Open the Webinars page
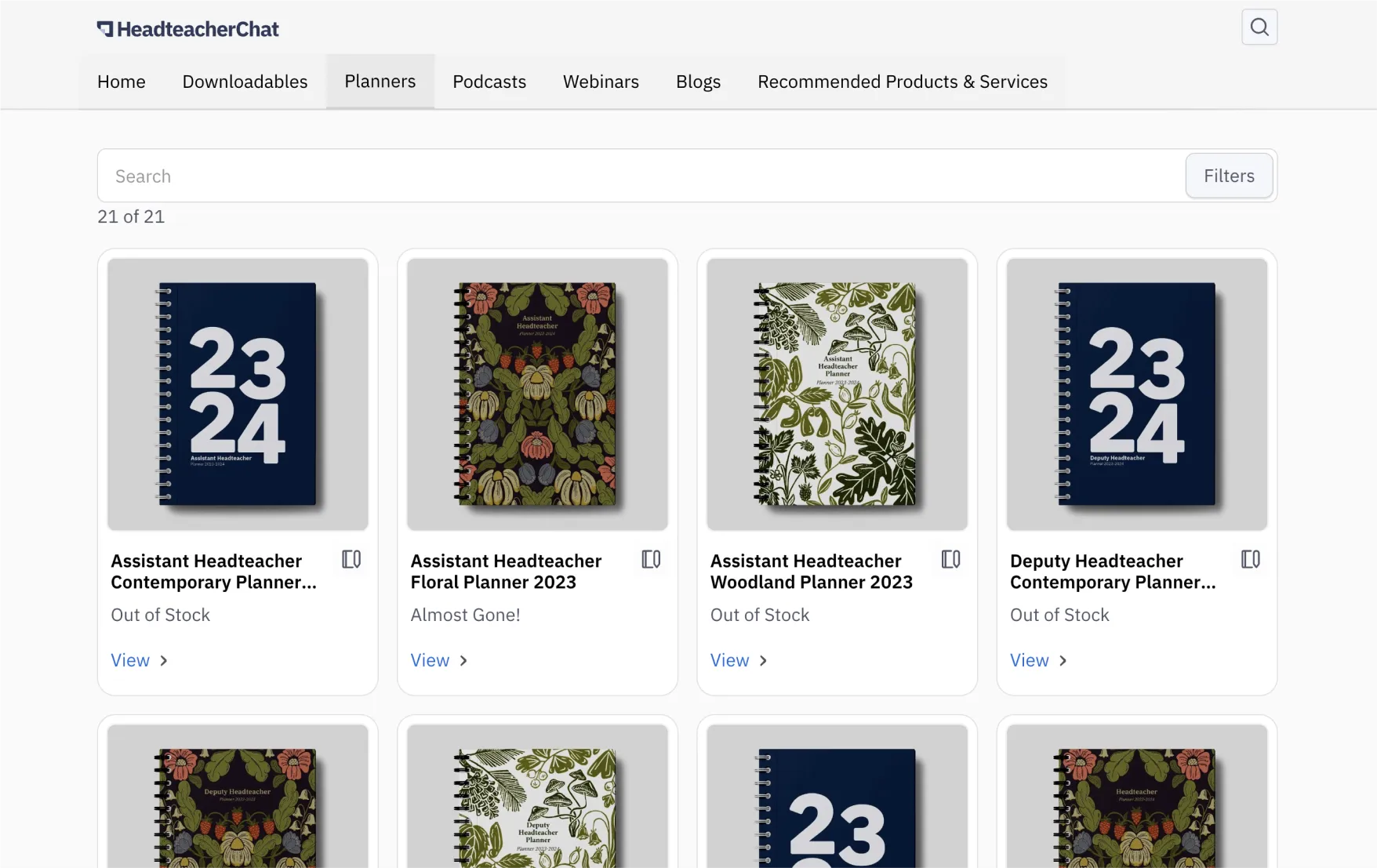The height and width of the screenshot is (868, 1377). [601, 81]
